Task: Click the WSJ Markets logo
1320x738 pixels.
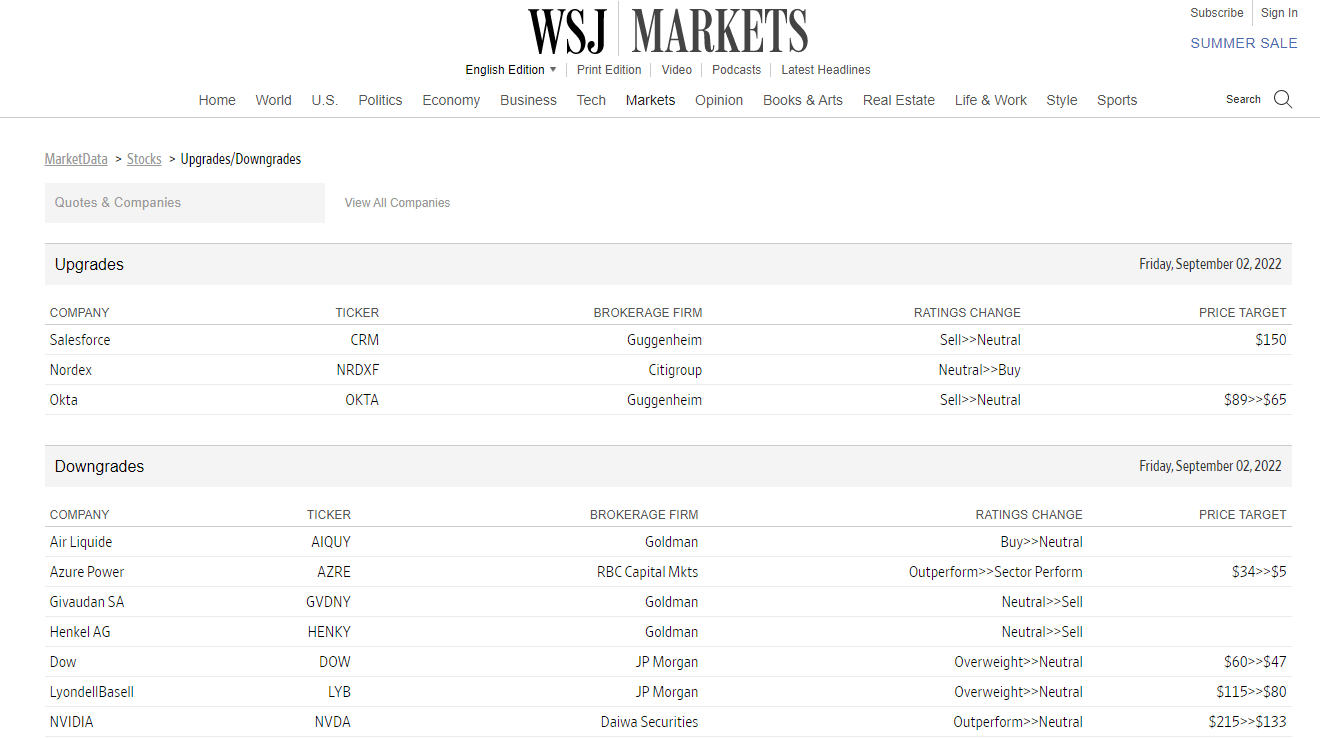Action: (x=668, y=30)
